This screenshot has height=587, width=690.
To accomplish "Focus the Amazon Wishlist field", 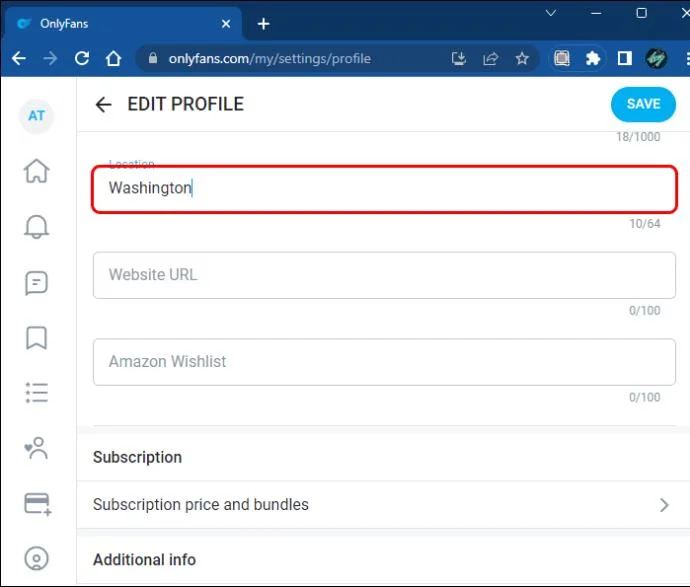I will coord(384,362).
